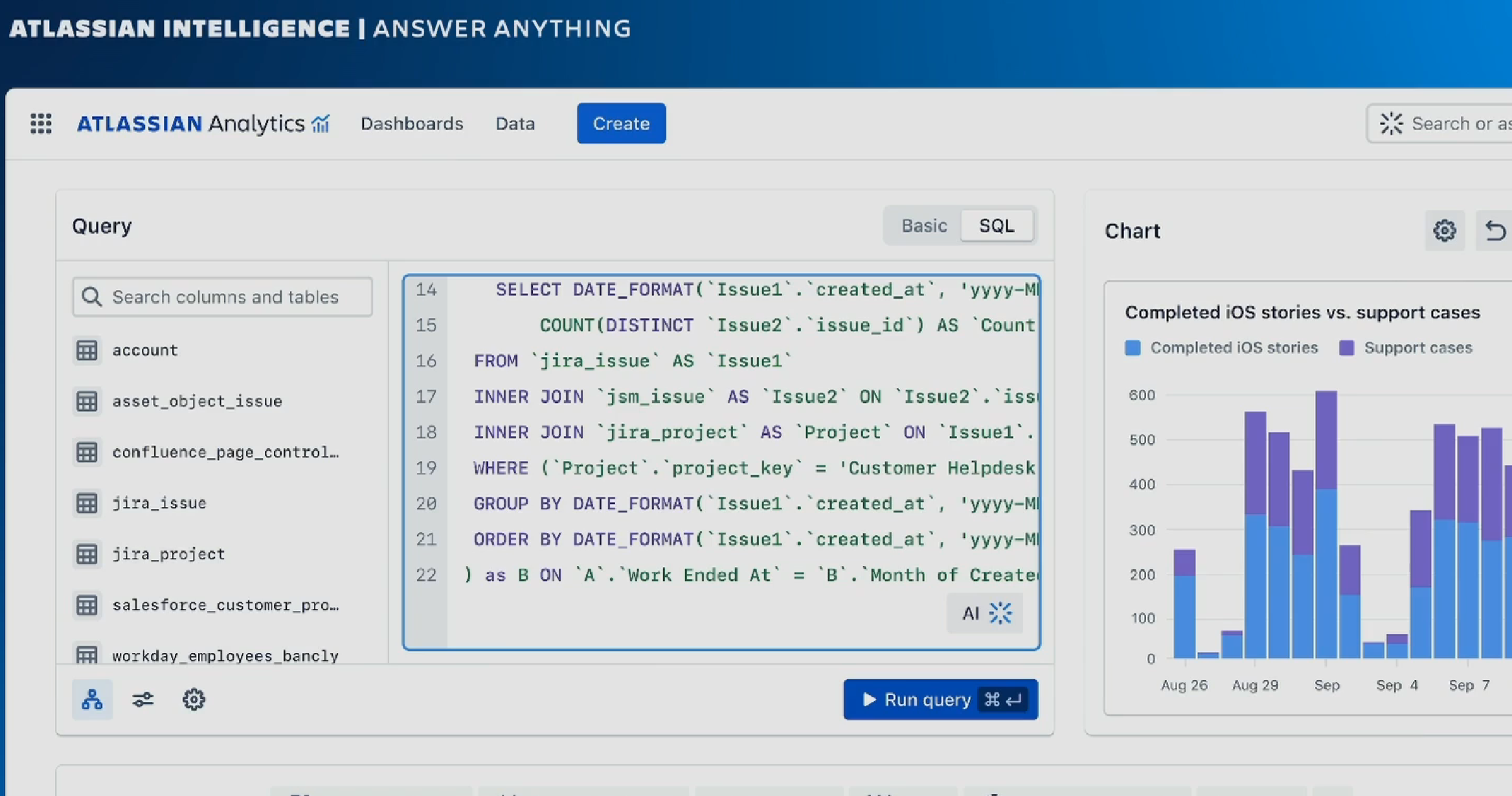Screen dimensions: 1512x796
Task: Click the Support cases purple legend swatch
Action: (x=1347, y=348)
